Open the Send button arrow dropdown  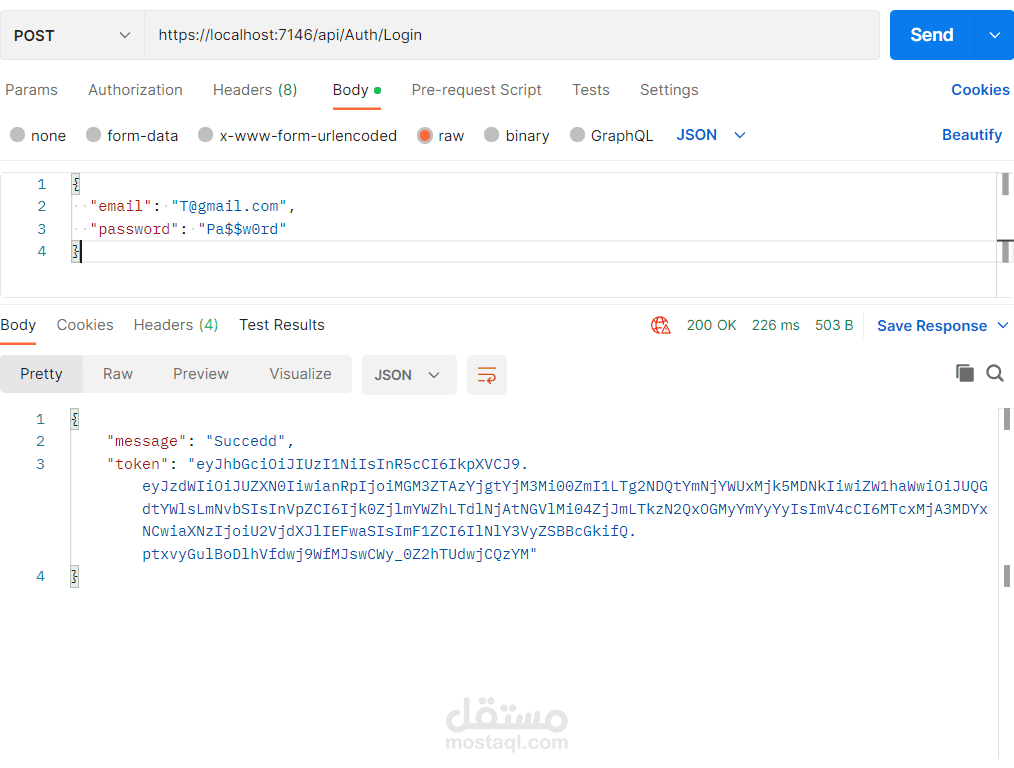tap(995, 35)
